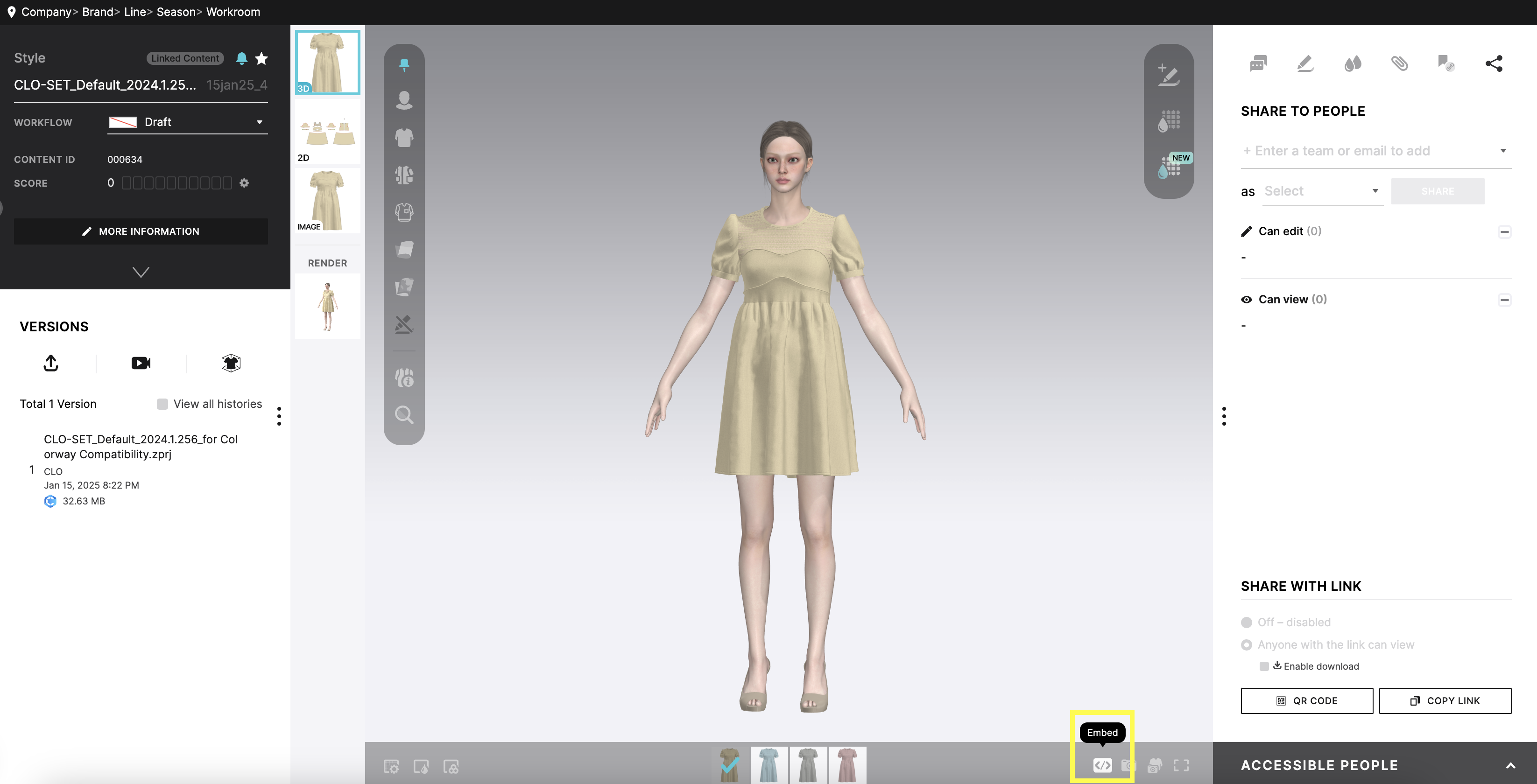The image size is (1537, 784).
Task: Select the 'Off – disabled' link option
Action: coord(1247,622)
